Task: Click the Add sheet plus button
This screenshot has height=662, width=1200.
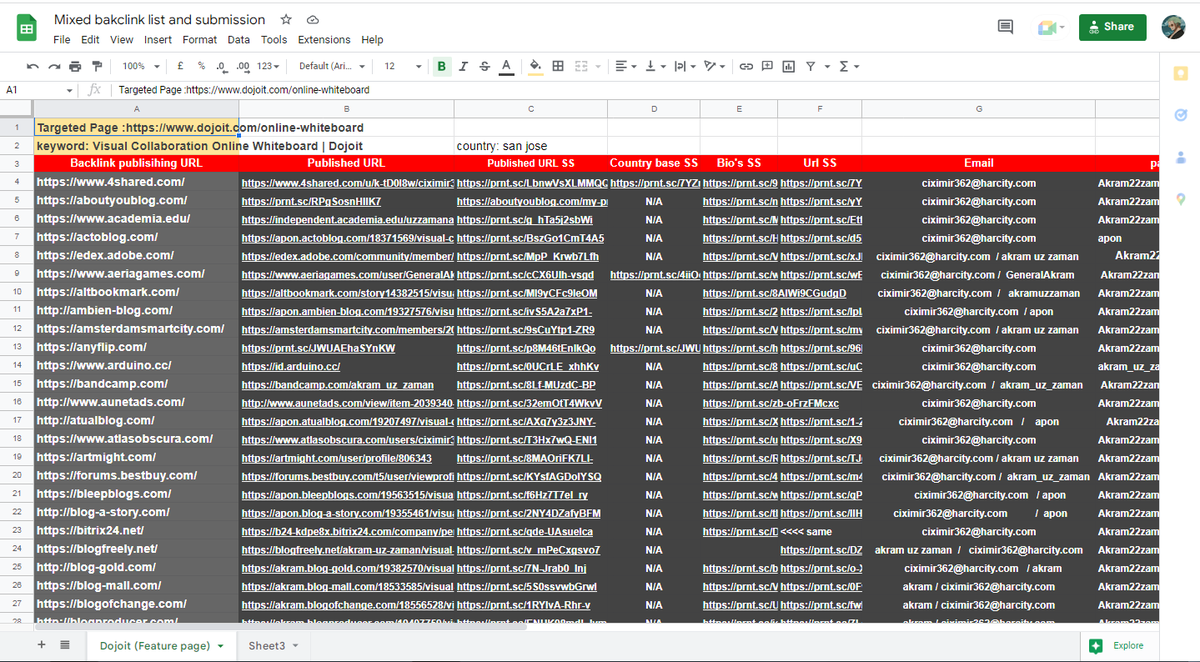Action: [41, 645]
